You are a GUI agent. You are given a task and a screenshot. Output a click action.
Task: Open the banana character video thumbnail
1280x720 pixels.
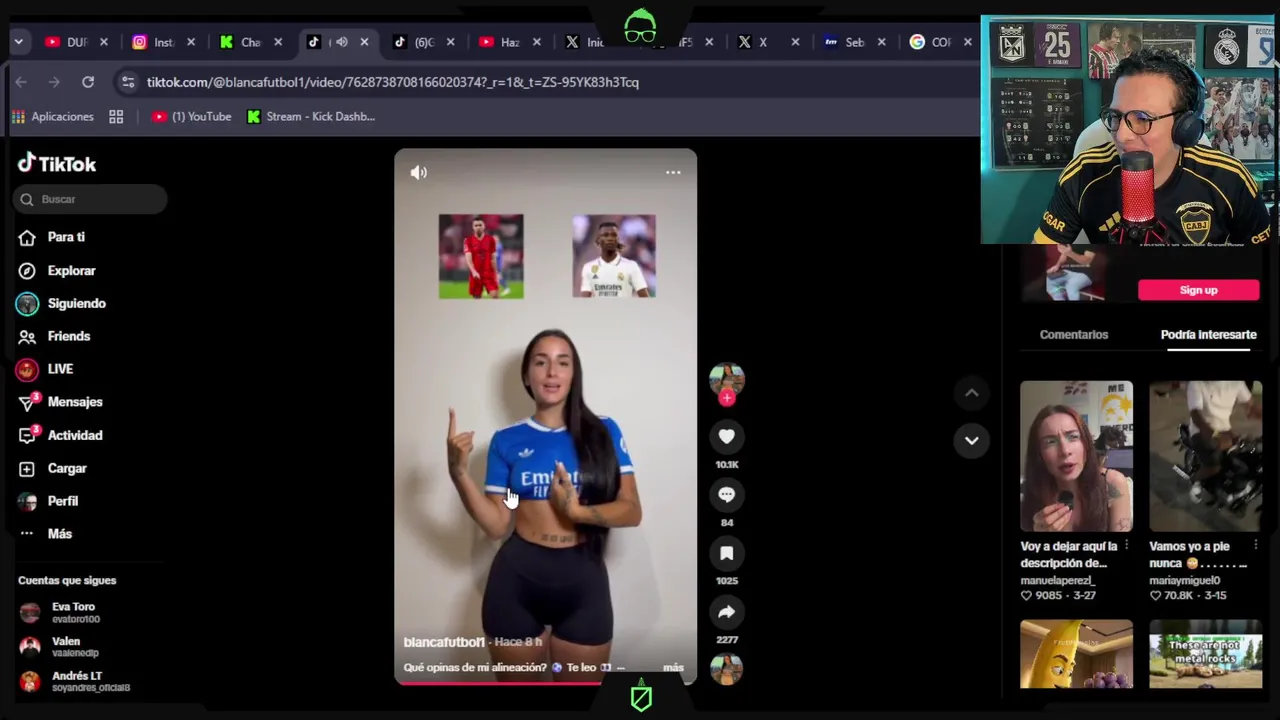(x=1076, y=654)
